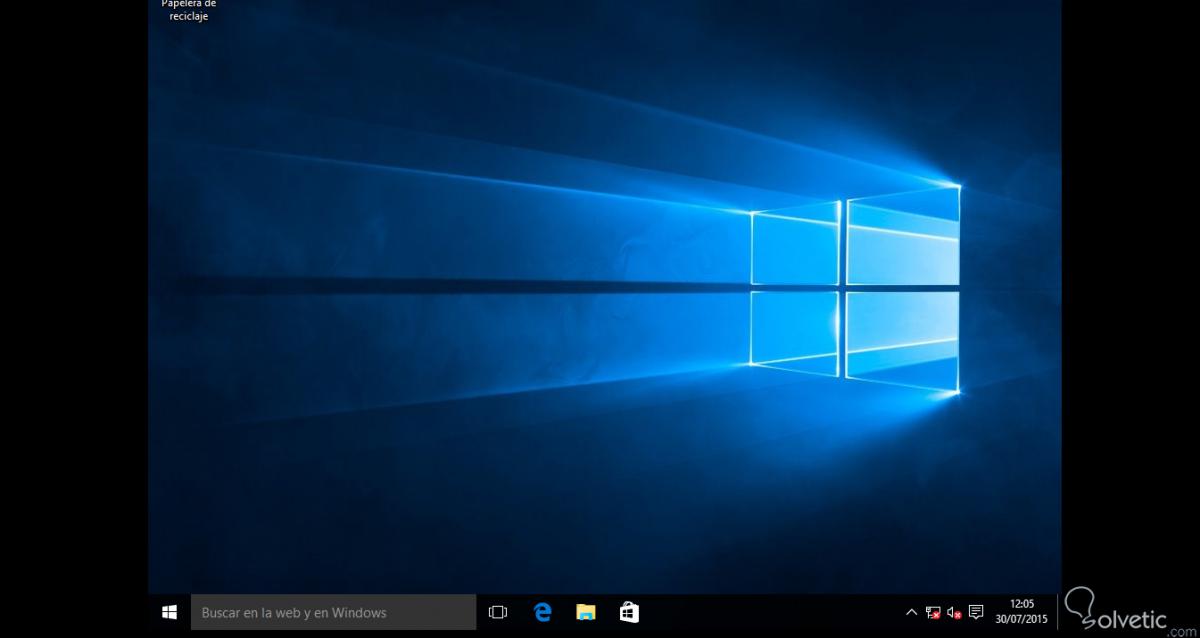
Task: Open the Action Center notifications icon
Action: click(x=976, y=612)
